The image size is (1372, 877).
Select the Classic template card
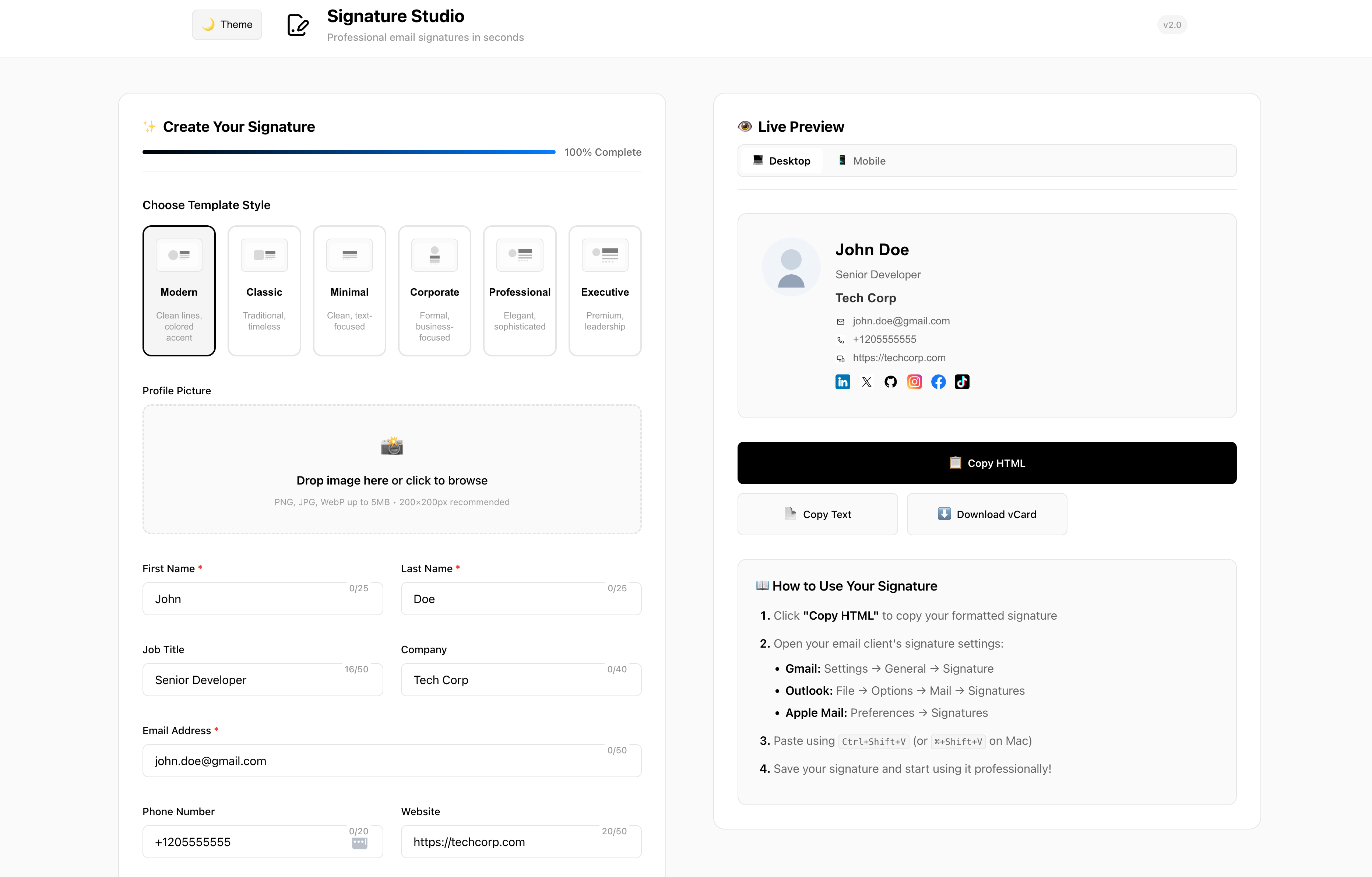coord(264,290)
